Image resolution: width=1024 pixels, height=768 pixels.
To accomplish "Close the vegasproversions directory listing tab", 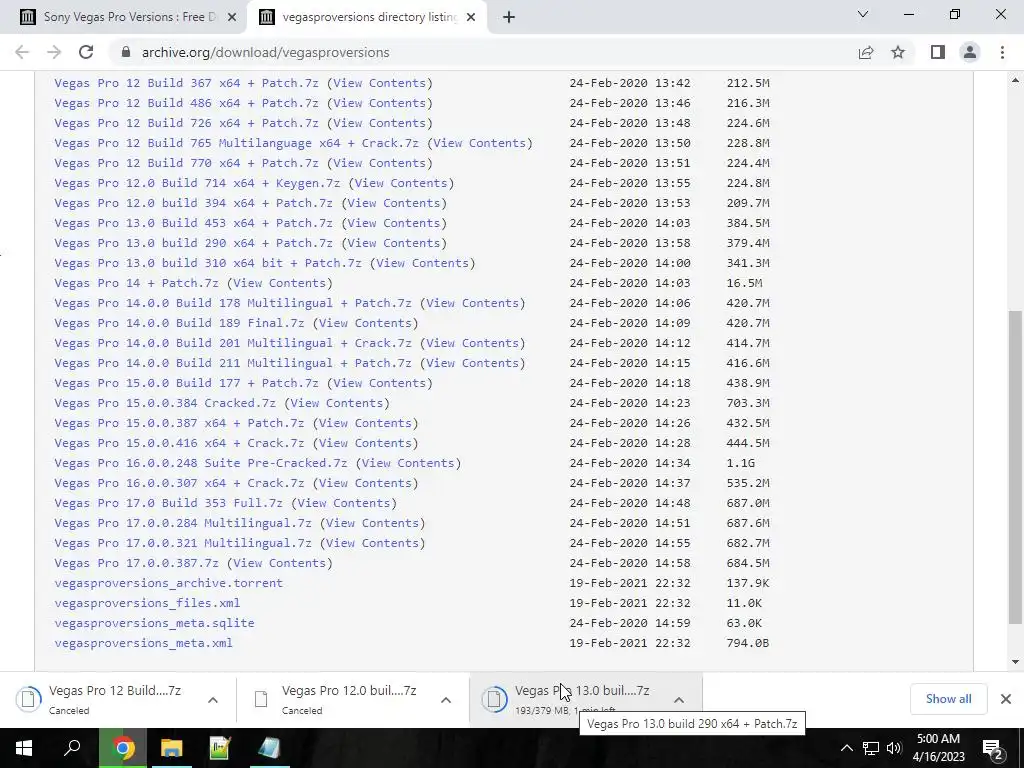I will (x=472, y=17).
